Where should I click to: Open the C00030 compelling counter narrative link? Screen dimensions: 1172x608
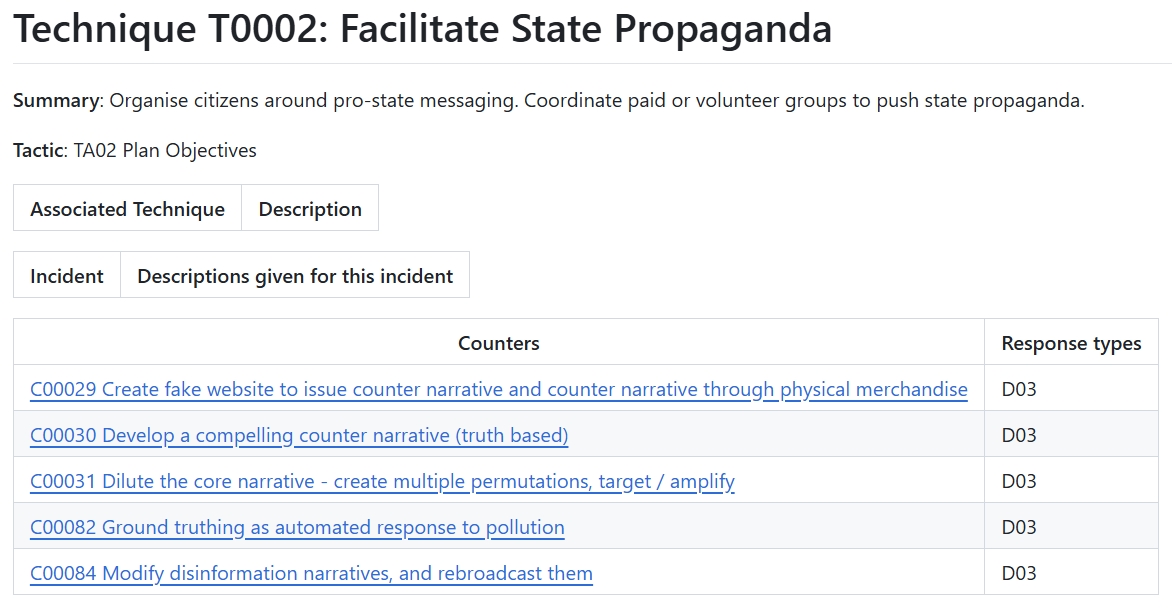pos(299,435)
